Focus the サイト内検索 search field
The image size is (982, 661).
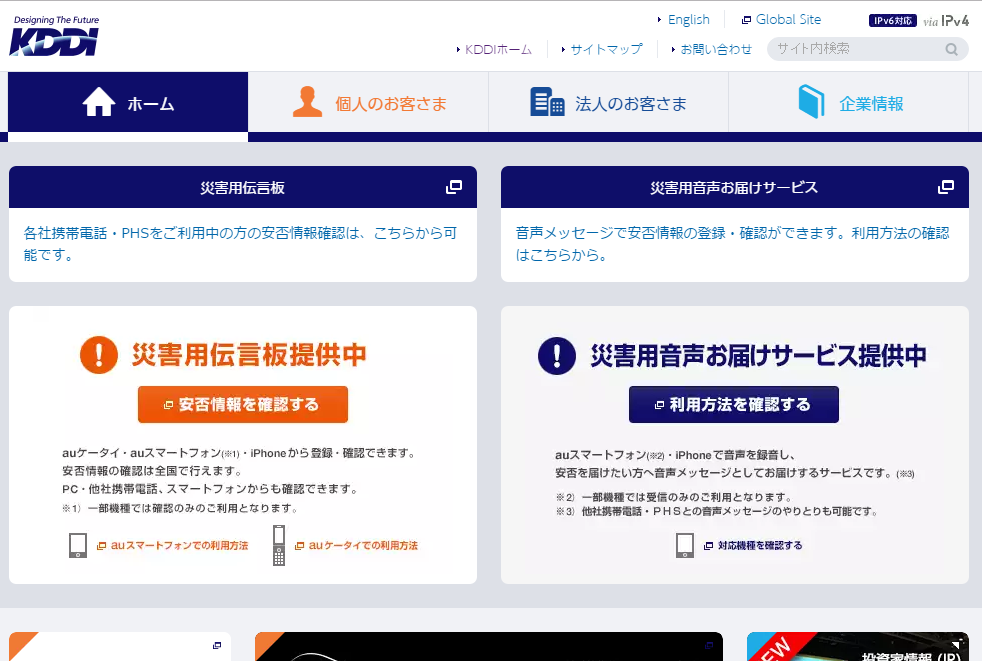click(868, 49)
